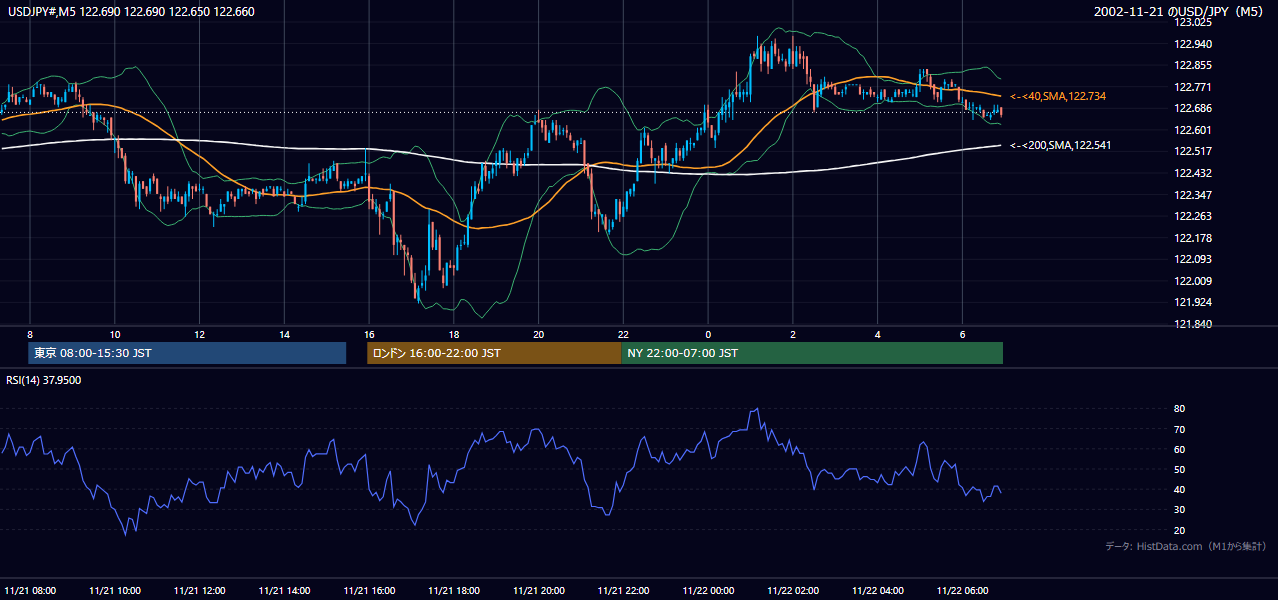
Task: Click price level 122.771 on the axis
Action: coord(1193,87)
